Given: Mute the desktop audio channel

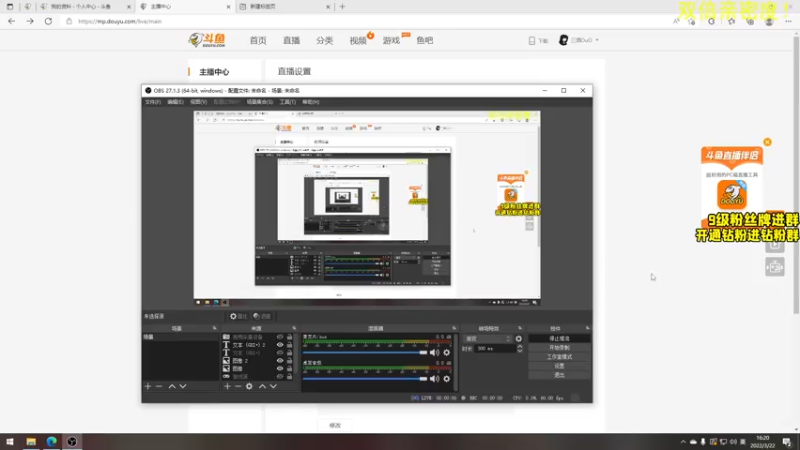Looking at the screenshot, I should [434, 379].
